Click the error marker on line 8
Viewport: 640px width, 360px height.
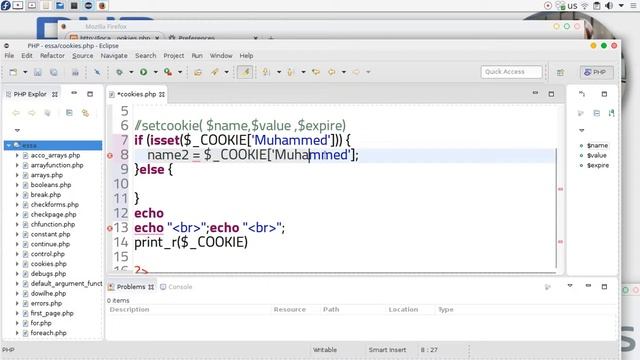[x=110, y=156]
